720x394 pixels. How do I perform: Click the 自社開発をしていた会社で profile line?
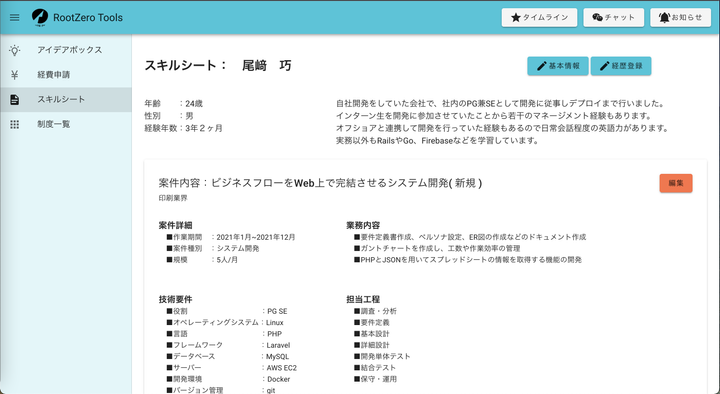tap(501, 104)
